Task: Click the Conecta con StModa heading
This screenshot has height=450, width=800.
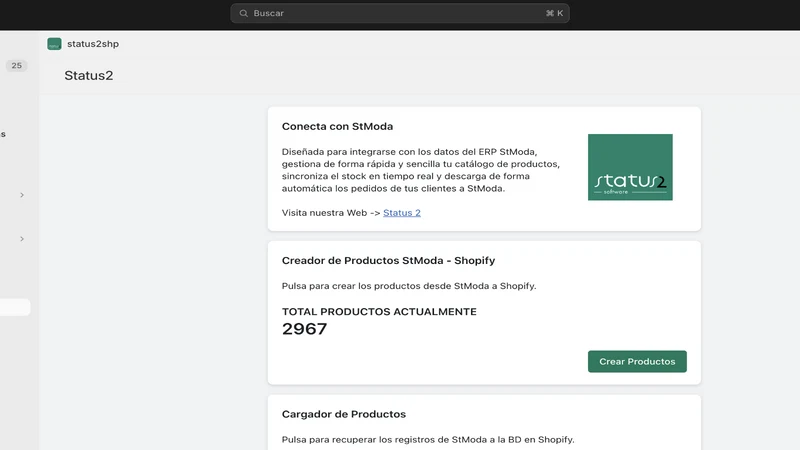Action: coord(337,126)
